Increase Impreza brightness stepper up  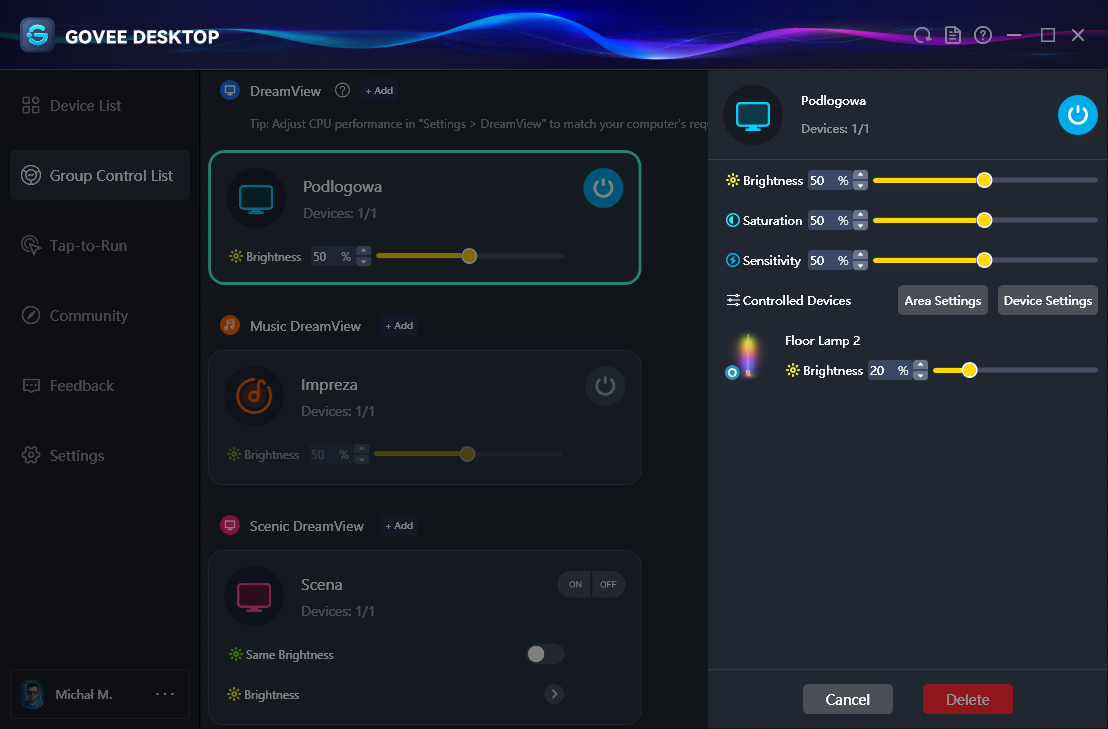point(361,449)
